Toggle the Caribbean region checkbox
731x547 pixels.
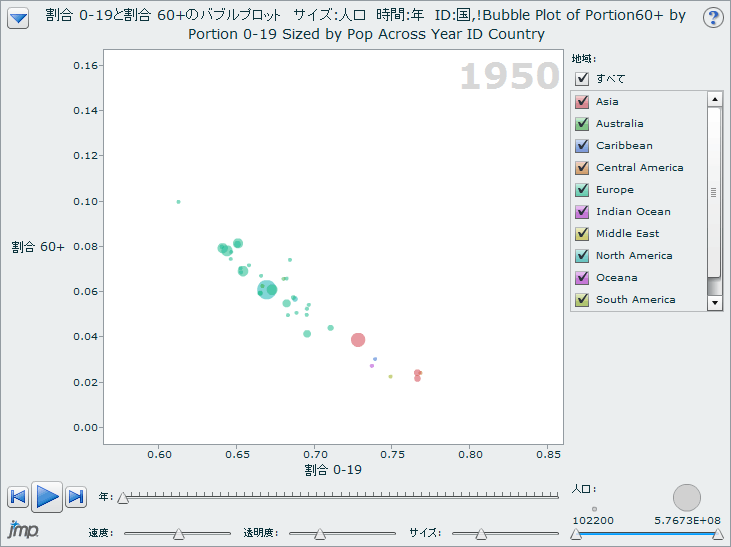[x=582, y=145]
